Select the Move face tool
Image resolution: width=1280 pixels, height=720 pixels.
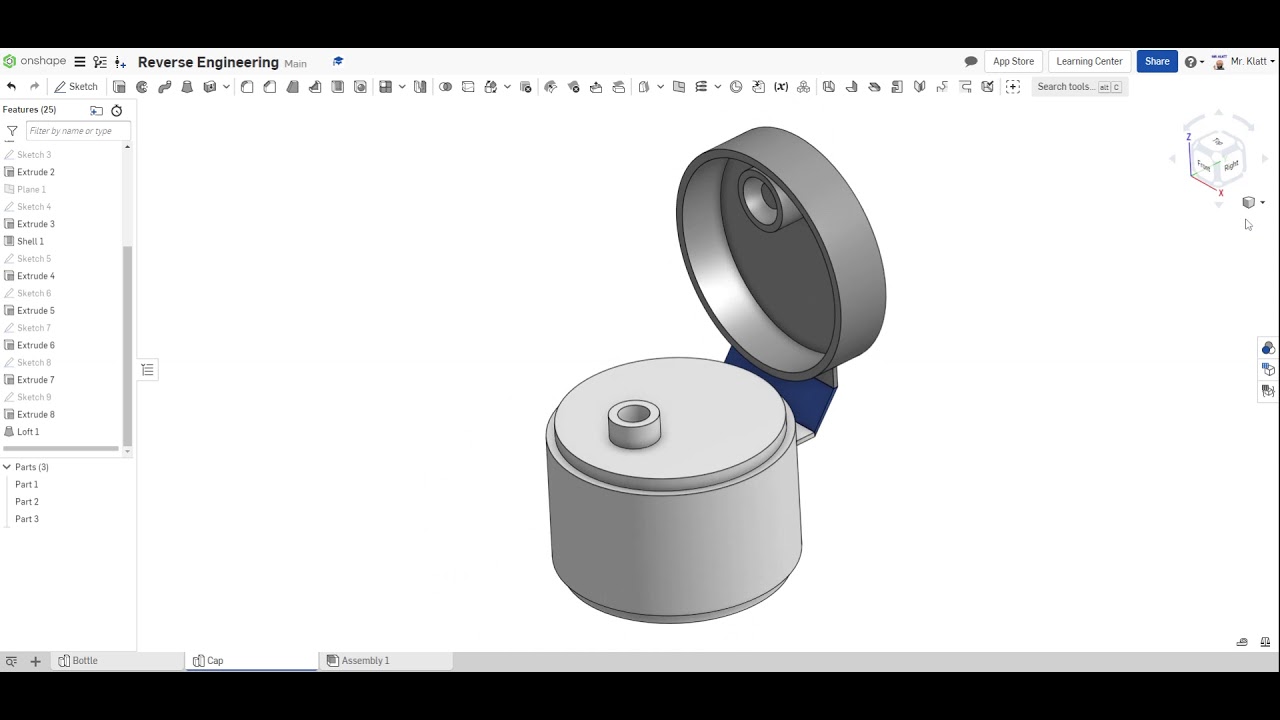coord(596,87)
